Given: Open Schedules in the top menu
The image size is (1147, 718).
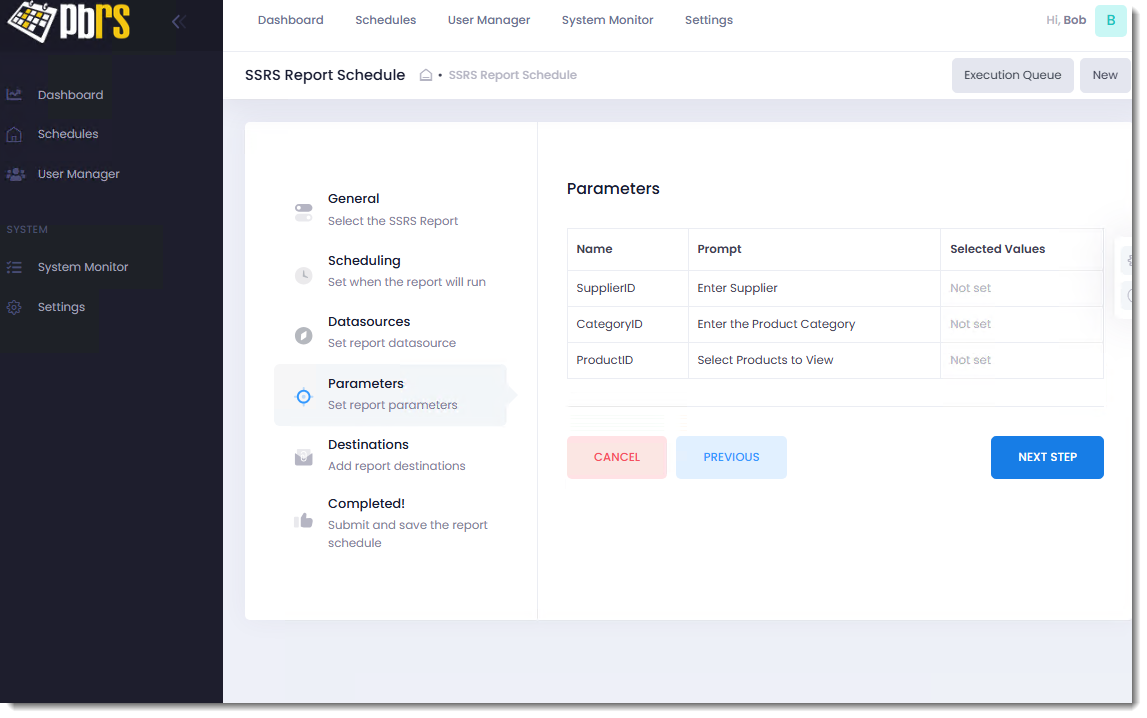Looking at the screenshot, I should tap(385, 20).
